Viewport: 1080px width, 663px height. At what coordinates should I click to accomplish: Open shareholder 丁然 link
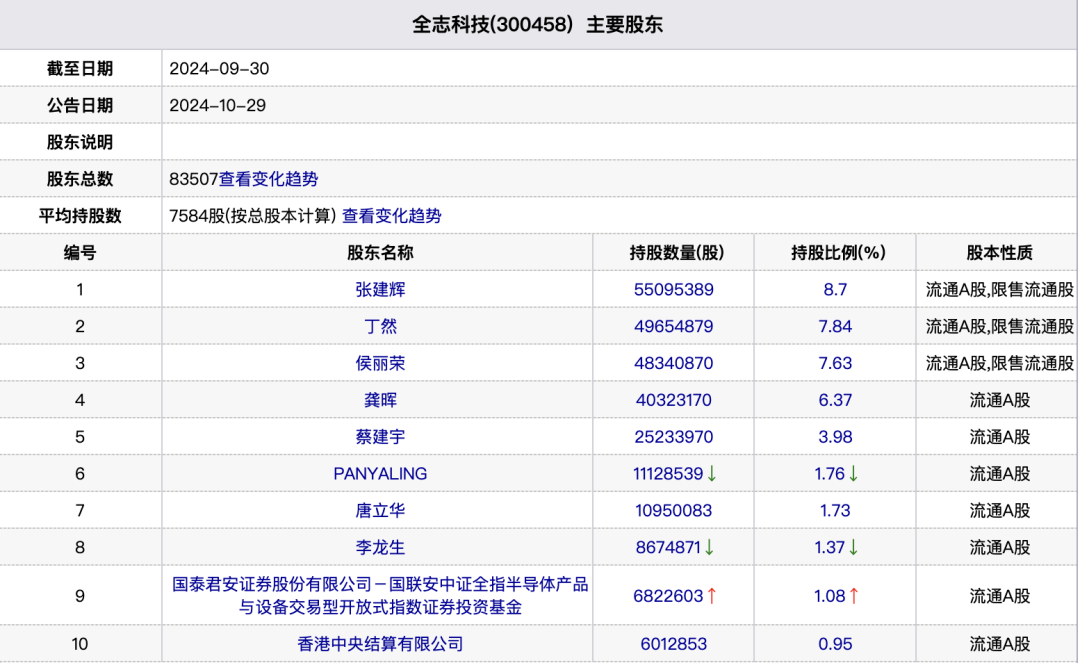pos(380,326)
